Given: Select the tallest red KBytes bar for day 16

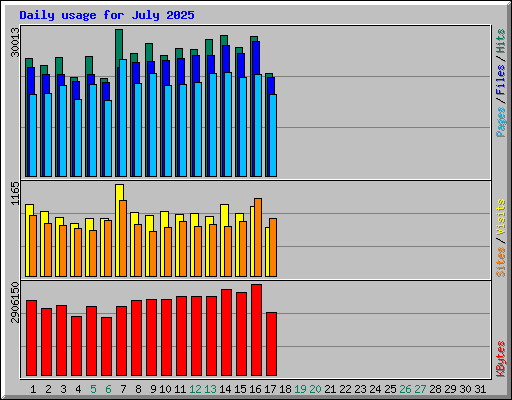Looking at the screenshot, I should coord(256,330).
